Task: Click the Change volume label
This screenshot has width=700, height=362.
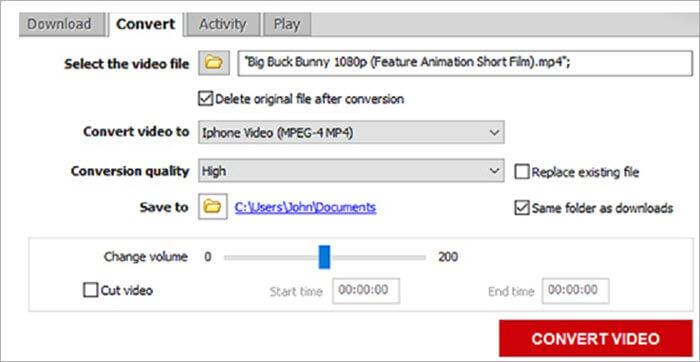Action: pos(146,257)
